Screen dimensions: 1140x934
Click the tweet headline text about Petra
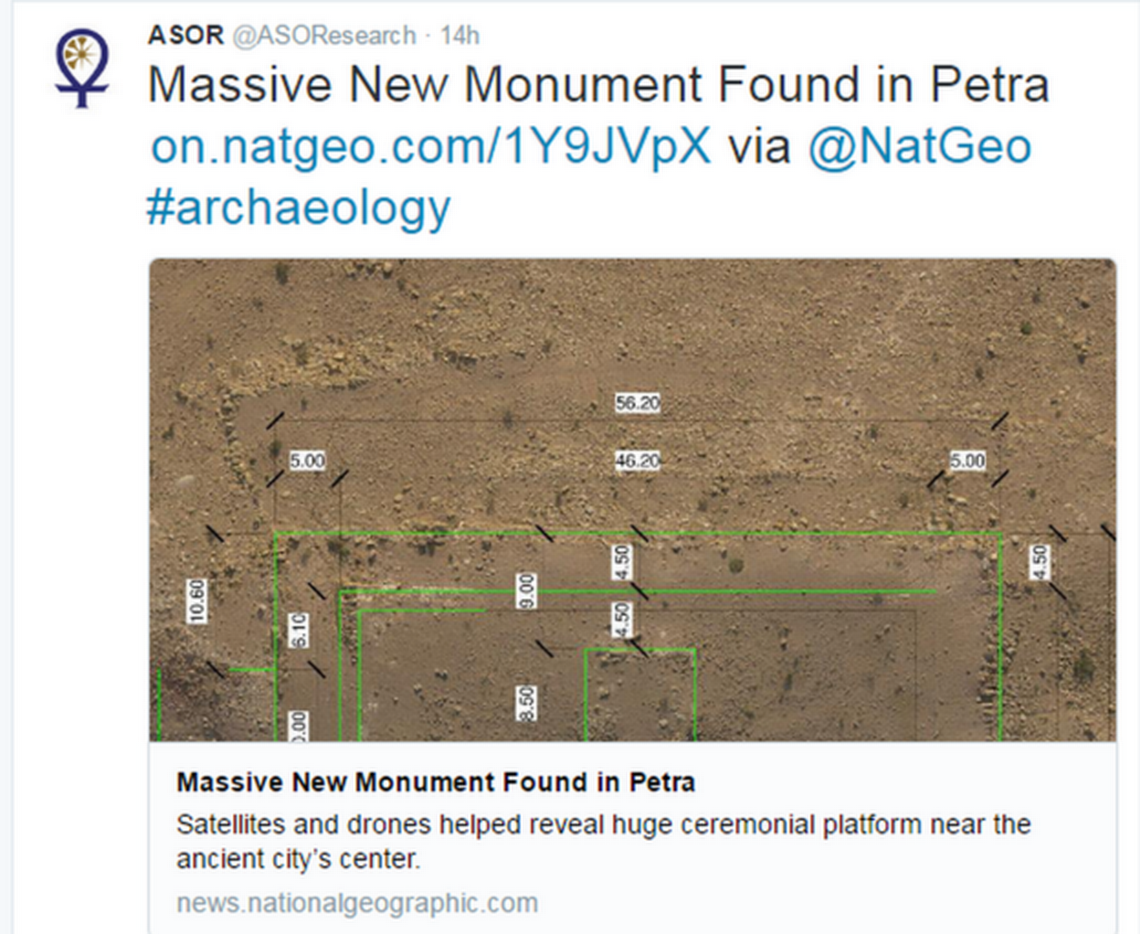coord(598,84)
